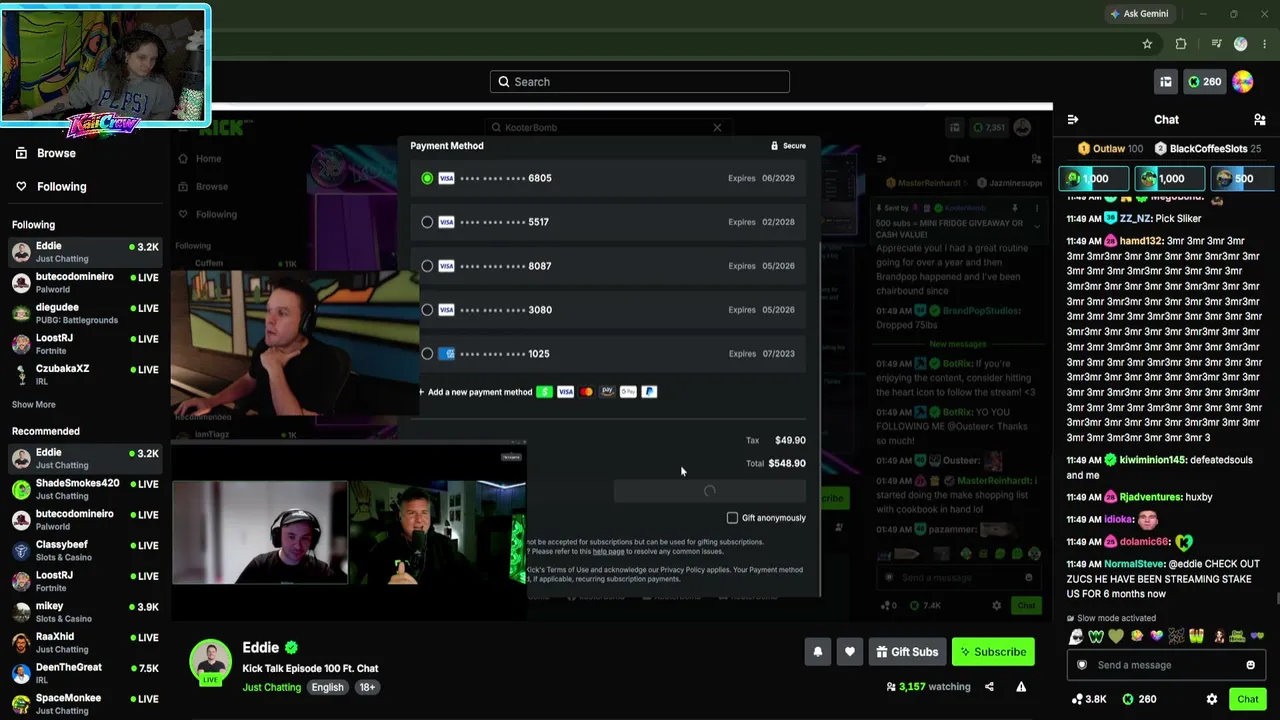
Task: Click the English language tag
Action: (327, 687)
